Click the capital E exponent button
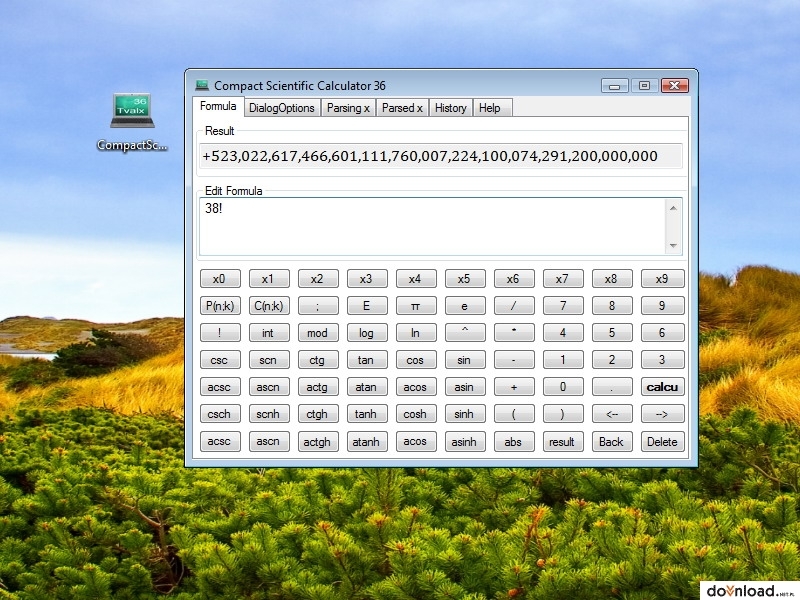The width and height of the screenshot is (800, 600). [367, 306]
